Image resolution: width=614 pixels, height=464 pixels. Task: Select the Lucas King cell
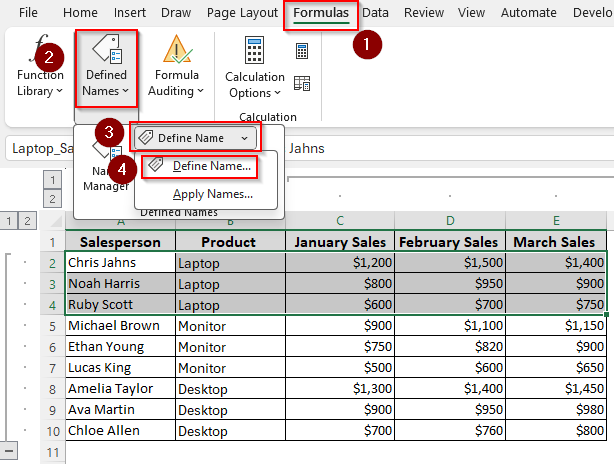[x=120, y=368]
